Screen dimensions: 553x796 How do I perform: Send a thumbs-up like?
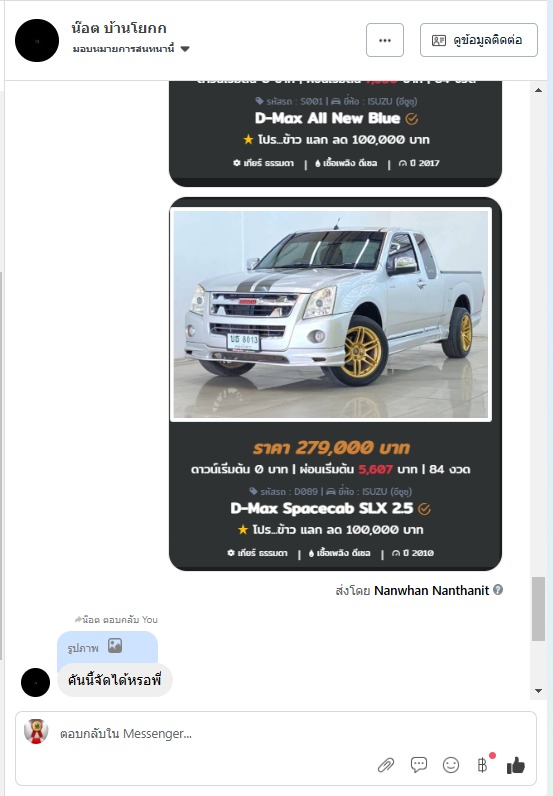(x=516, y=765)
